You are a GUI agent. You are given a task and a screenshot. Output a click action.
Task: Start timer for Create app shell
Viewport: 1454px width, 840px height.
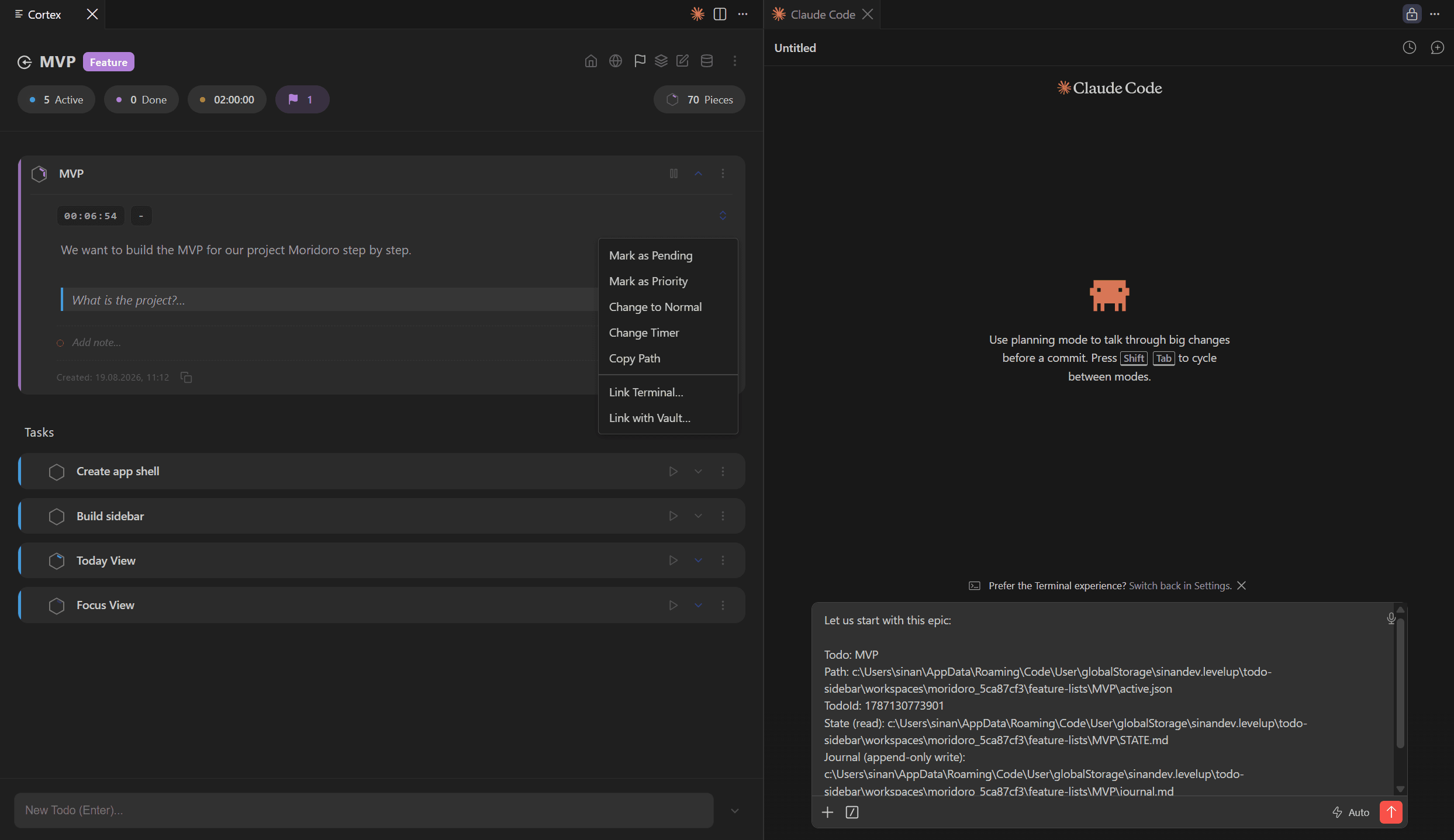[x=674, y=471]
